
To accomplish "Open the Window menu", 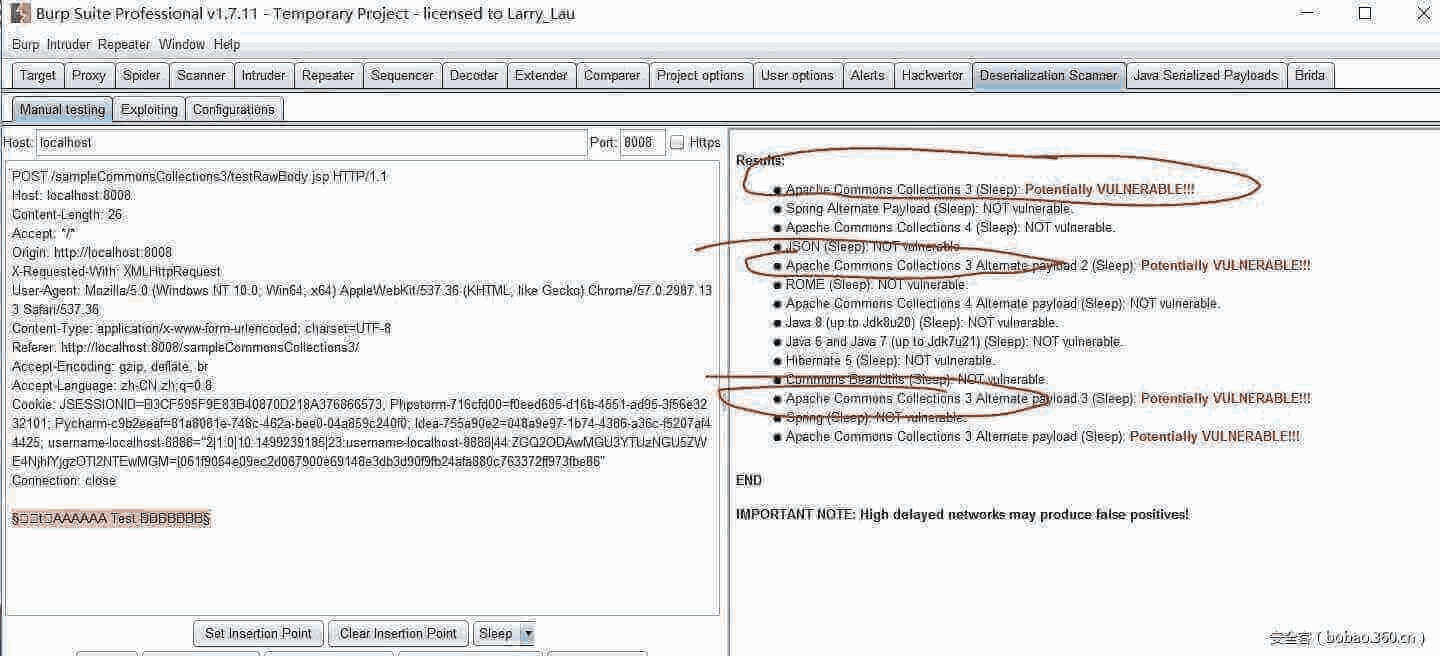I will (x=181, y=44).
